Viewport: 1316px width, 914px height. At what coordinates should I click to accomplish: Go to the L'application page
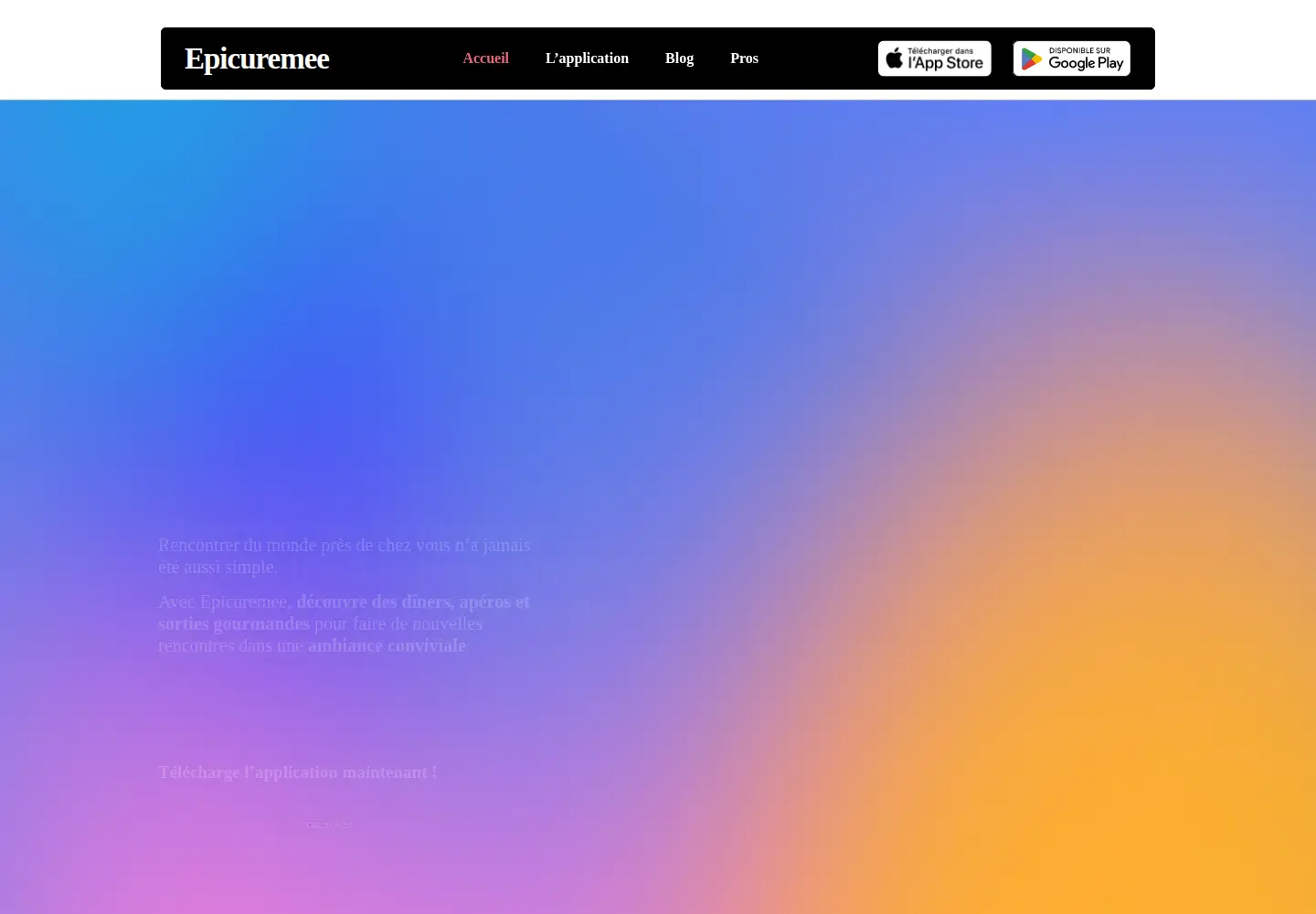tap(587, 58)
